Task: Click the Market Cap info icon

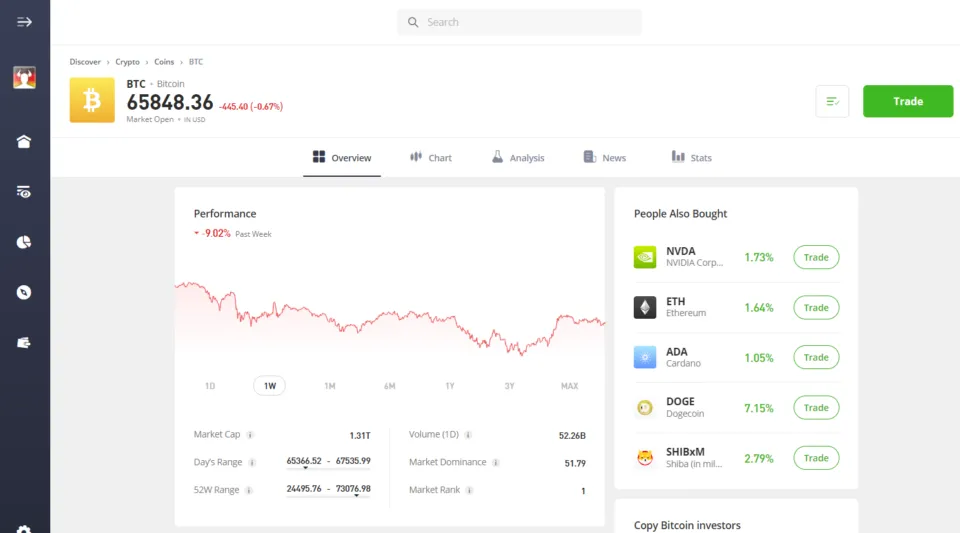Action: tap(250, 435)
